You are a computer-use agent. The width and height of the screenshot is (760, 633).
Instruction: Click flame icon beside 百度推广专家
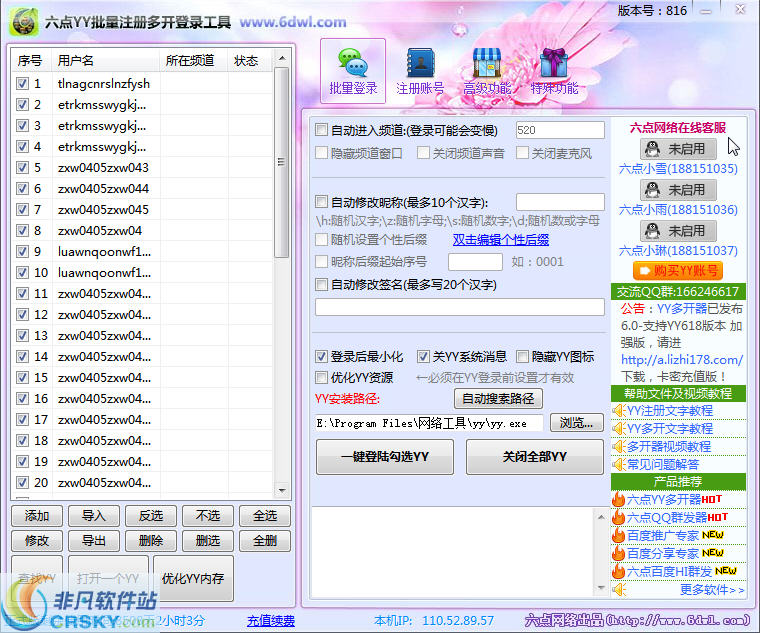[x=618, y=535]
